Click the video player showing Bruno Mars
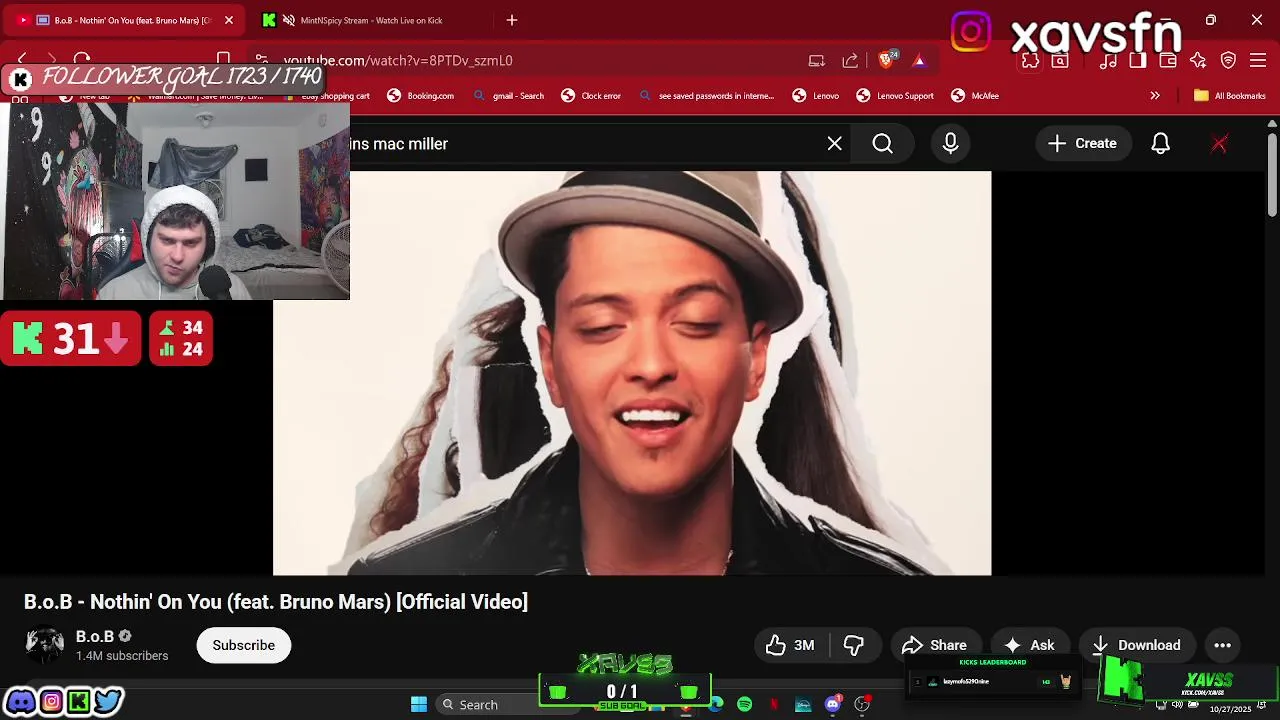1280x720 pixels. pos(632,373)
